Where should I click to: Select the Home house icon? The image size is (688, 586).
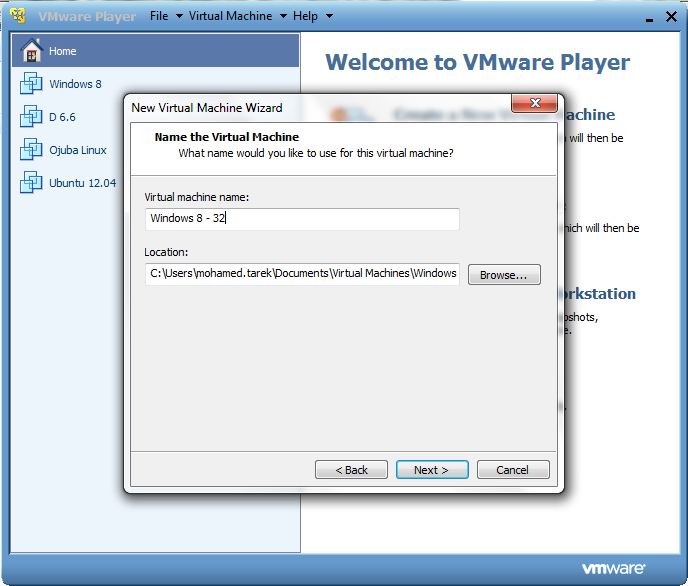tap(32, 50)
